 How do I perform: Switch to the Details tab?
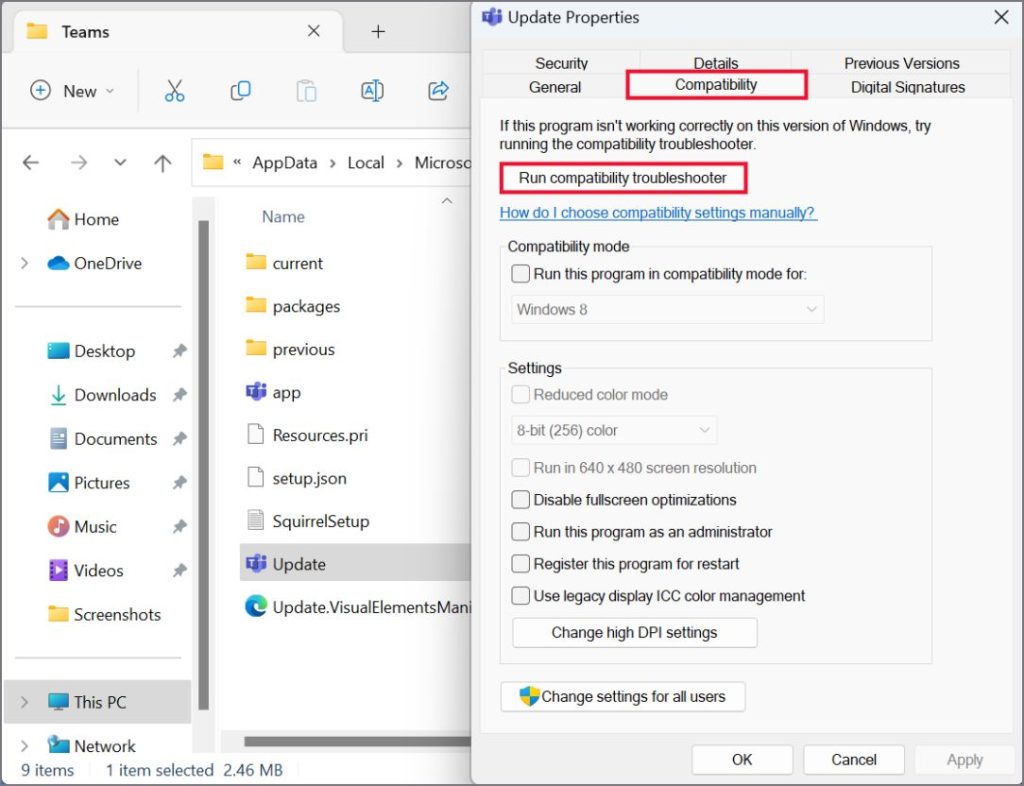[716, 63]
